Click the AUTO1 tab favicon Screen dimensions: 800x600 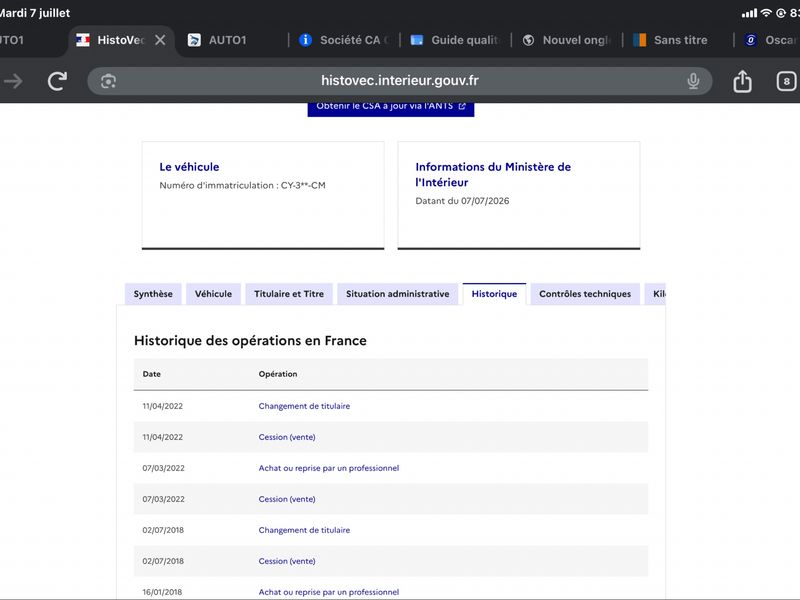194,40
